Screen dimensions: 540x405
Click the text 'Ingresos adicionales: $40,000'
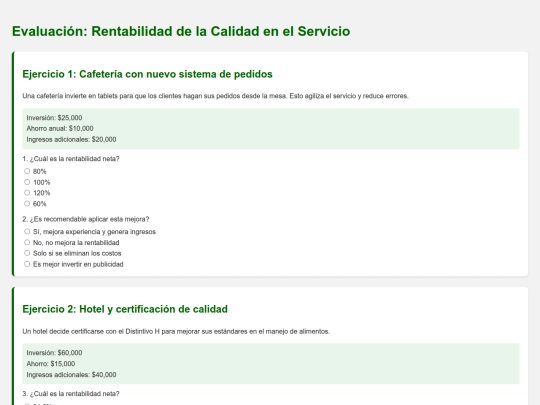click(71, 375)
